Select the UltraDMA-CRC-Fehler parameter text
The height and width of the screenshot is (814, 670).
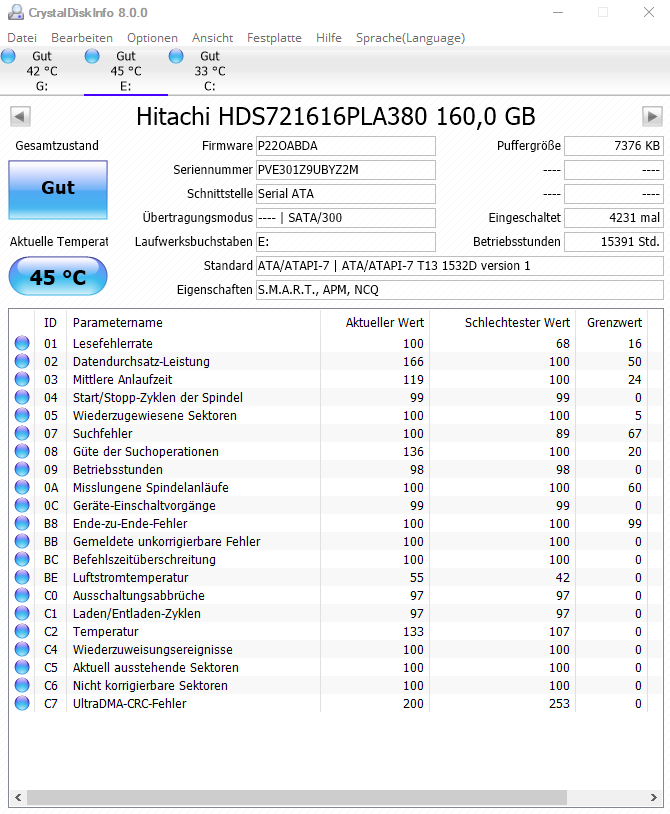(x=129, y=703)
